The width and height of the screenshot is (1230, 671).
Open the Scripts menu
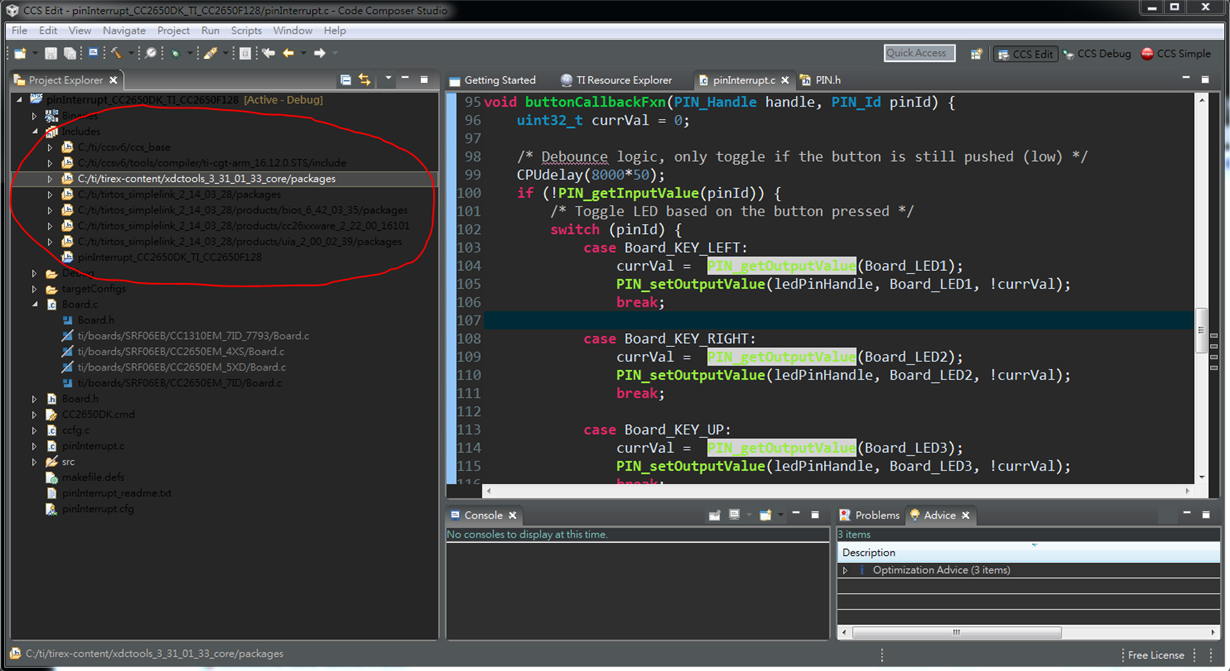[246, 30]
